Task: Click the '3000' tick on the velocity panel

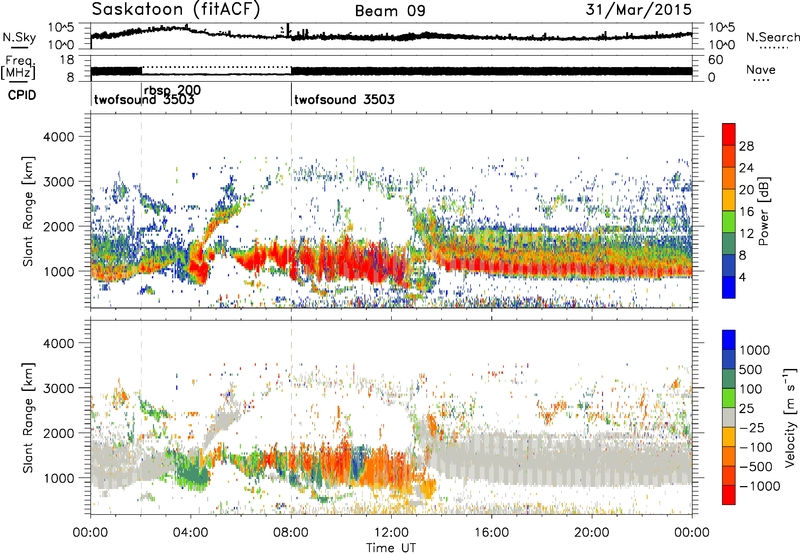Action: tap(59, 388)
